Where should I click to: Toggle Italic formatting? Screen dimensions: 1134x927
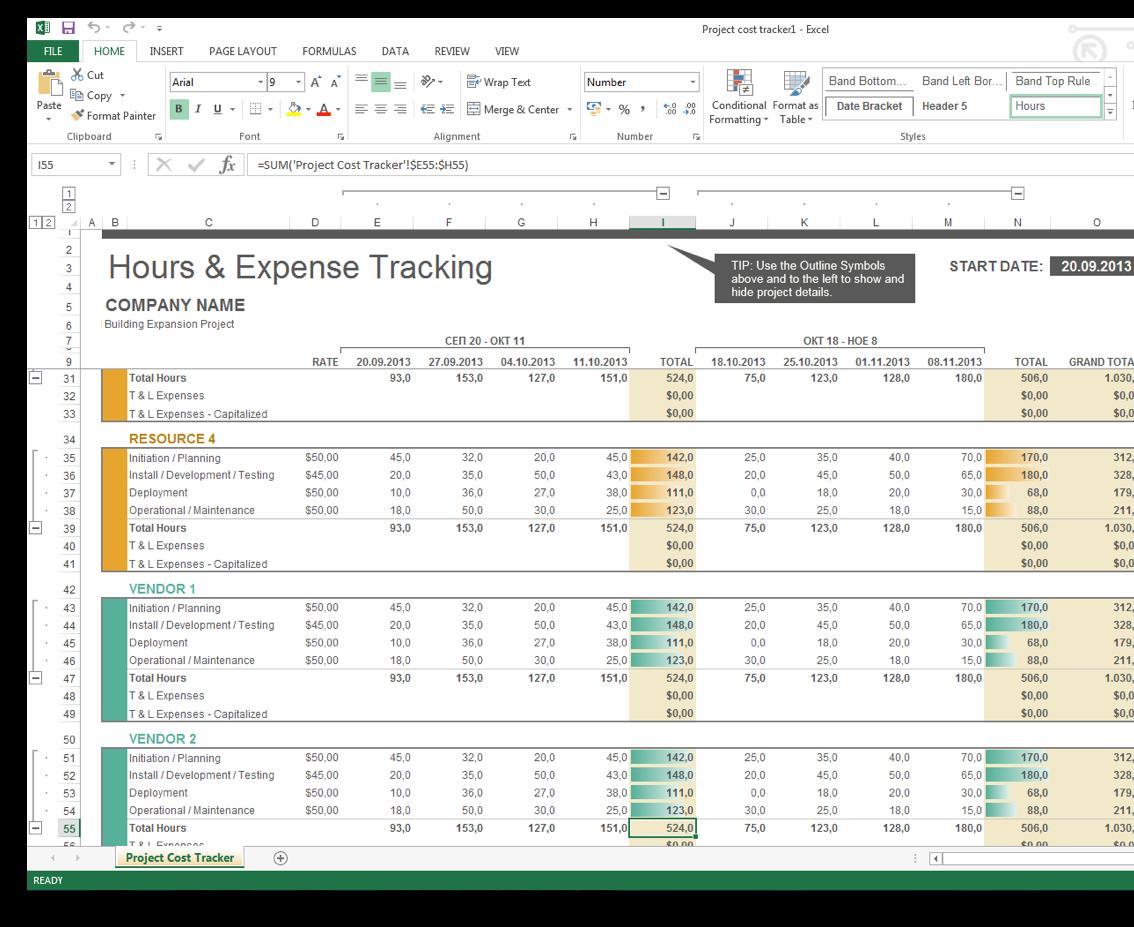197,109
